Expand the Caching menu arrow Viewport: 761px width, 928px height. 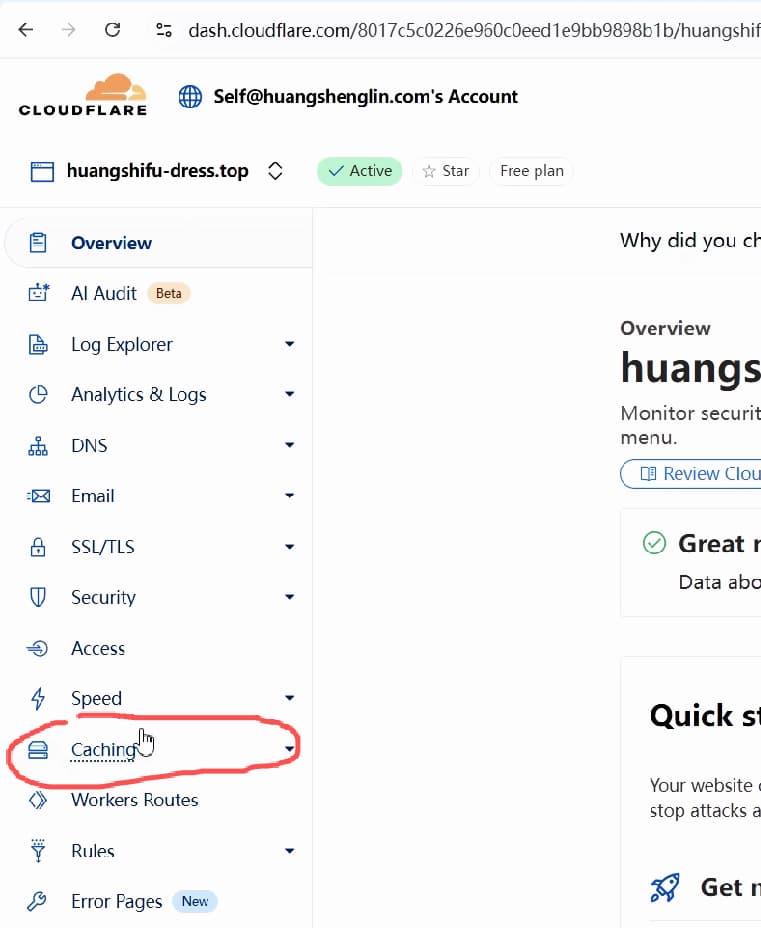(289, 749)
